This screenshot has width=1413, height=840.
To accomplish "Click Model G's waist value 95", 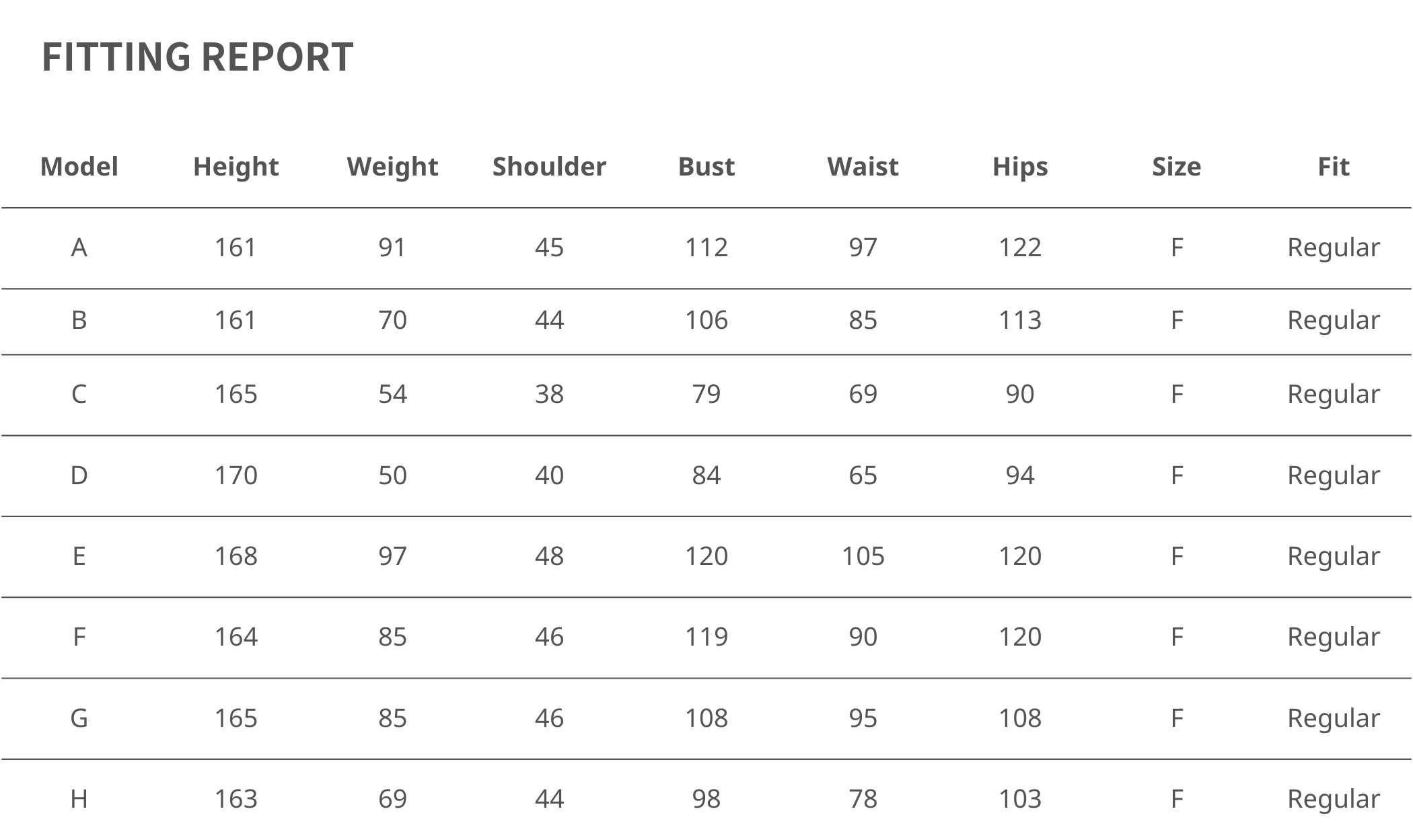I will point(863,718).
